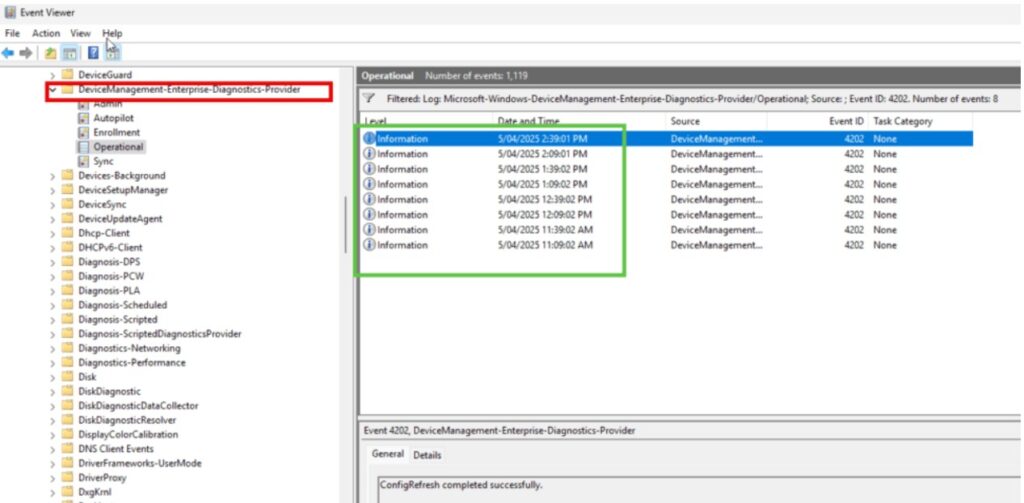
Task: Click the Up One Level folder icon
Action: (50, 53)
